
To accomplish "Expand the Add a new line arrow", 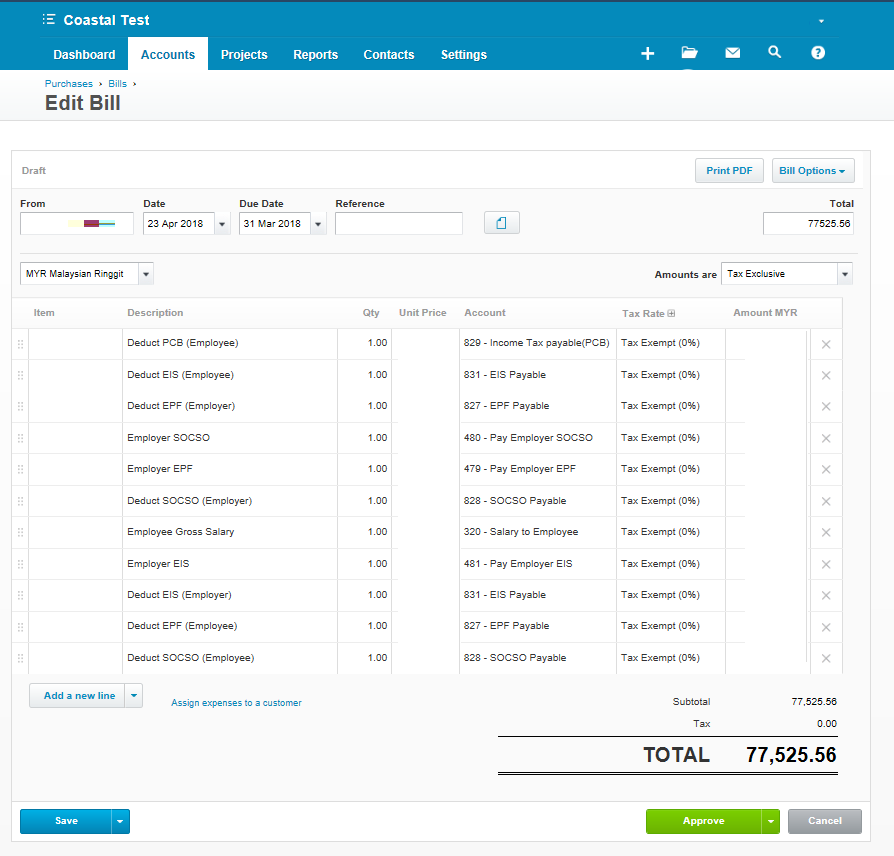I will tap(133, 696).
